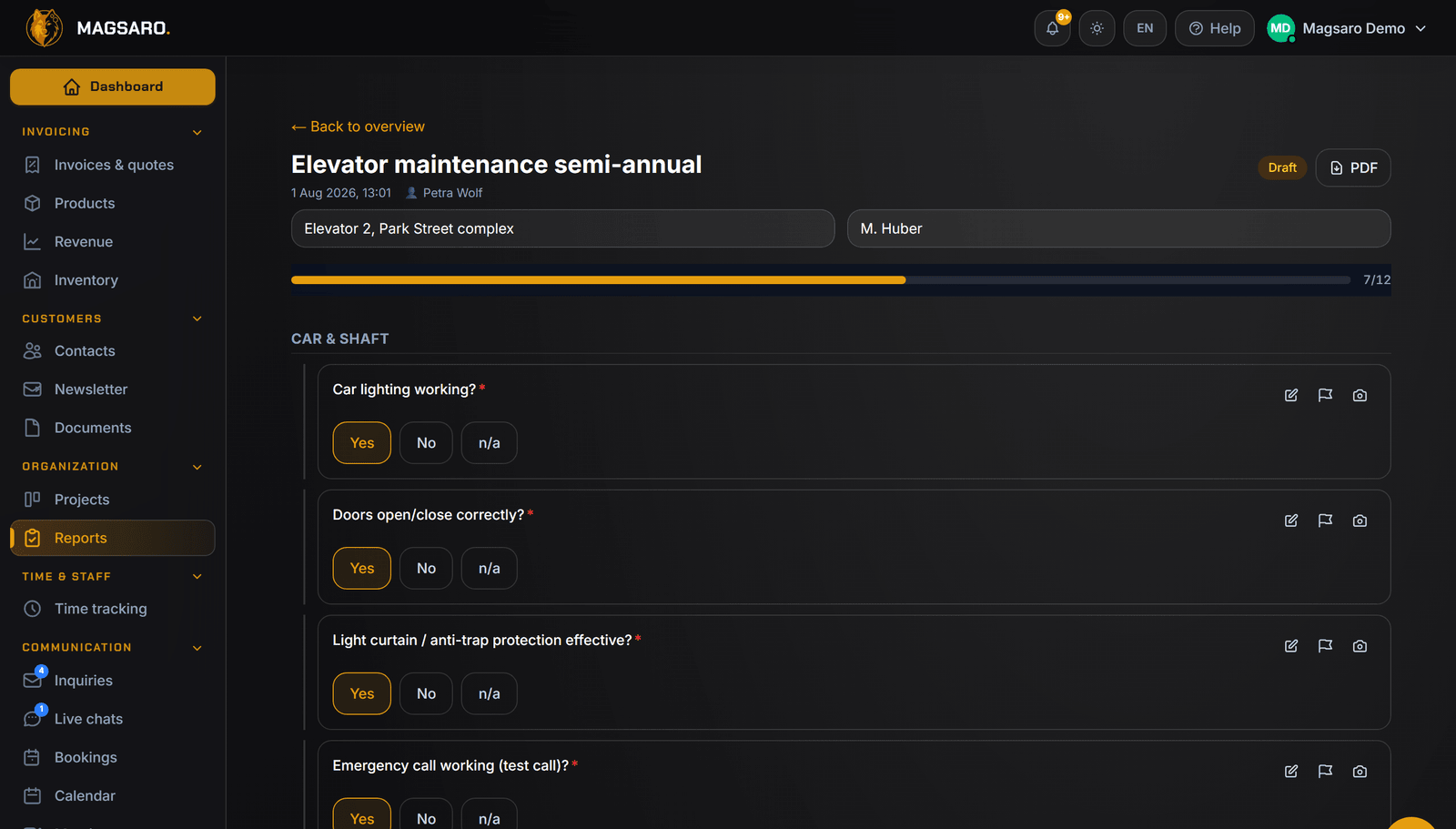Select Yes for Car lighting working
This screenshot has height=829, width=1456.
pyautogui.click(x=362, y=443)
